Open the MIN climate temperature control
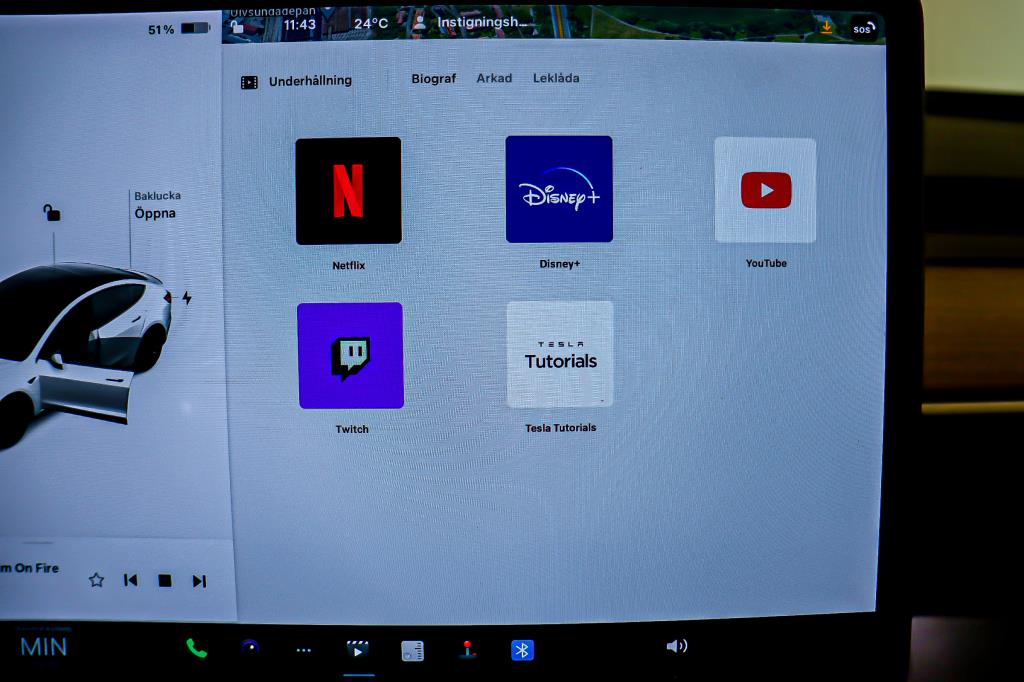 coord(44,647)
